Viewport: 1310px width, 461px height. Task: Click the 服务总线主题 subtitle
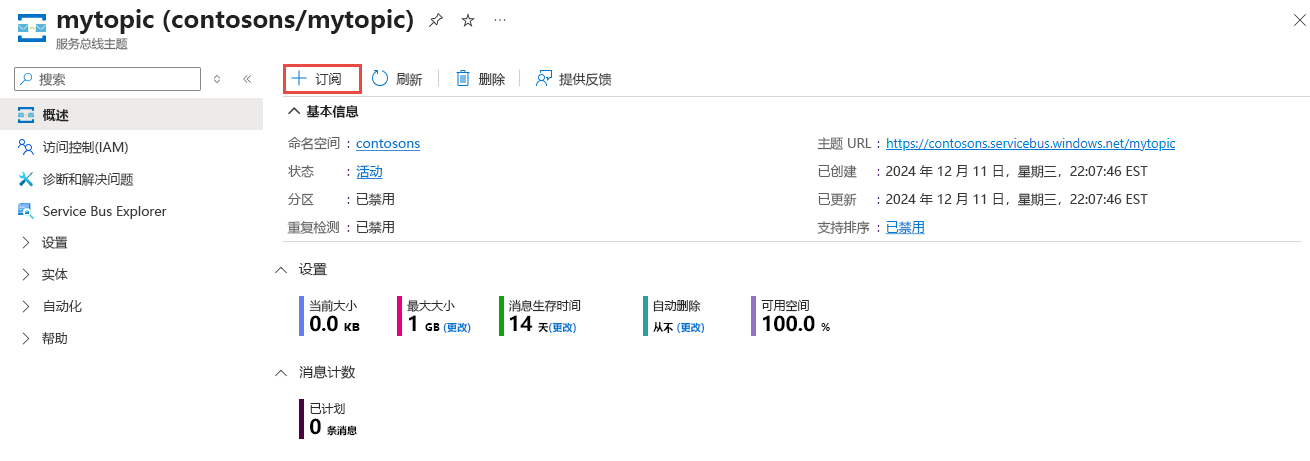[91, 44]
